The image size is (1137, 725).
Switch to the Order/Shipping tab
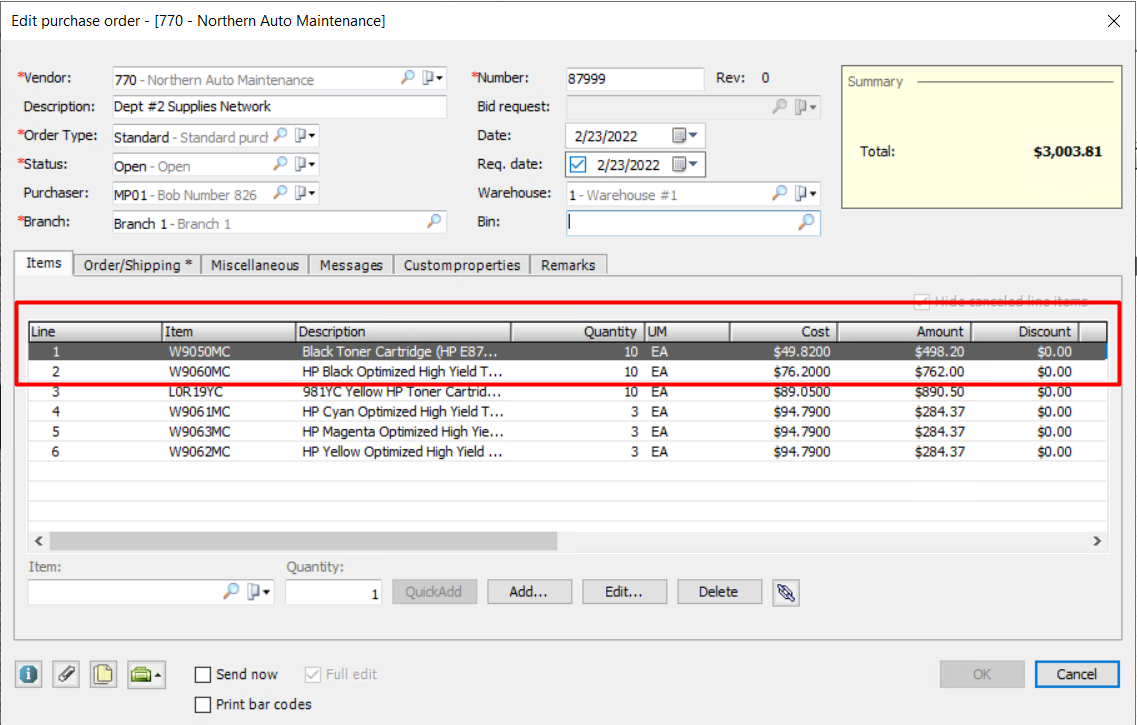click(136, 264)
